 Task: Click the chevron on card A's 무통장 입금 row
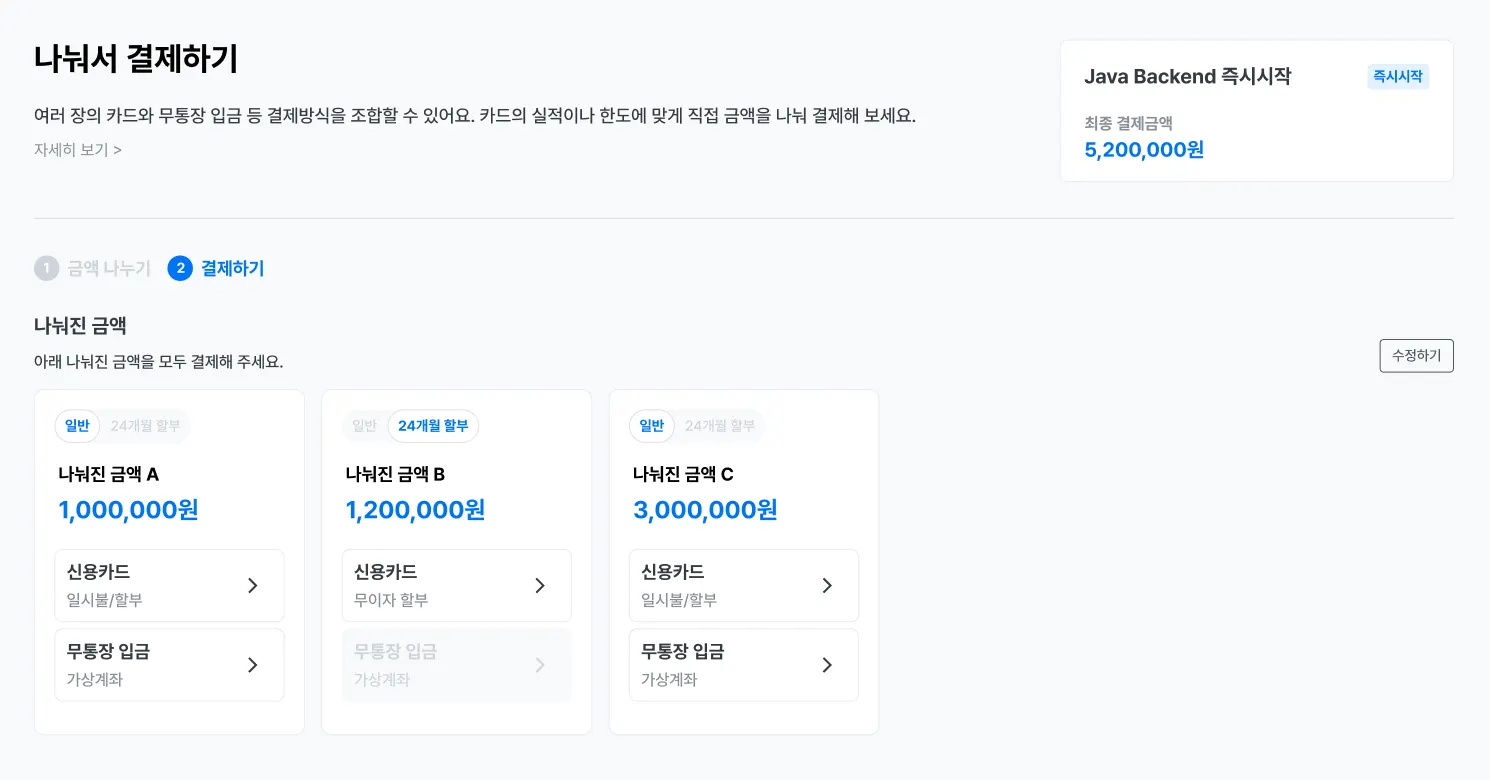click(253, 665)
